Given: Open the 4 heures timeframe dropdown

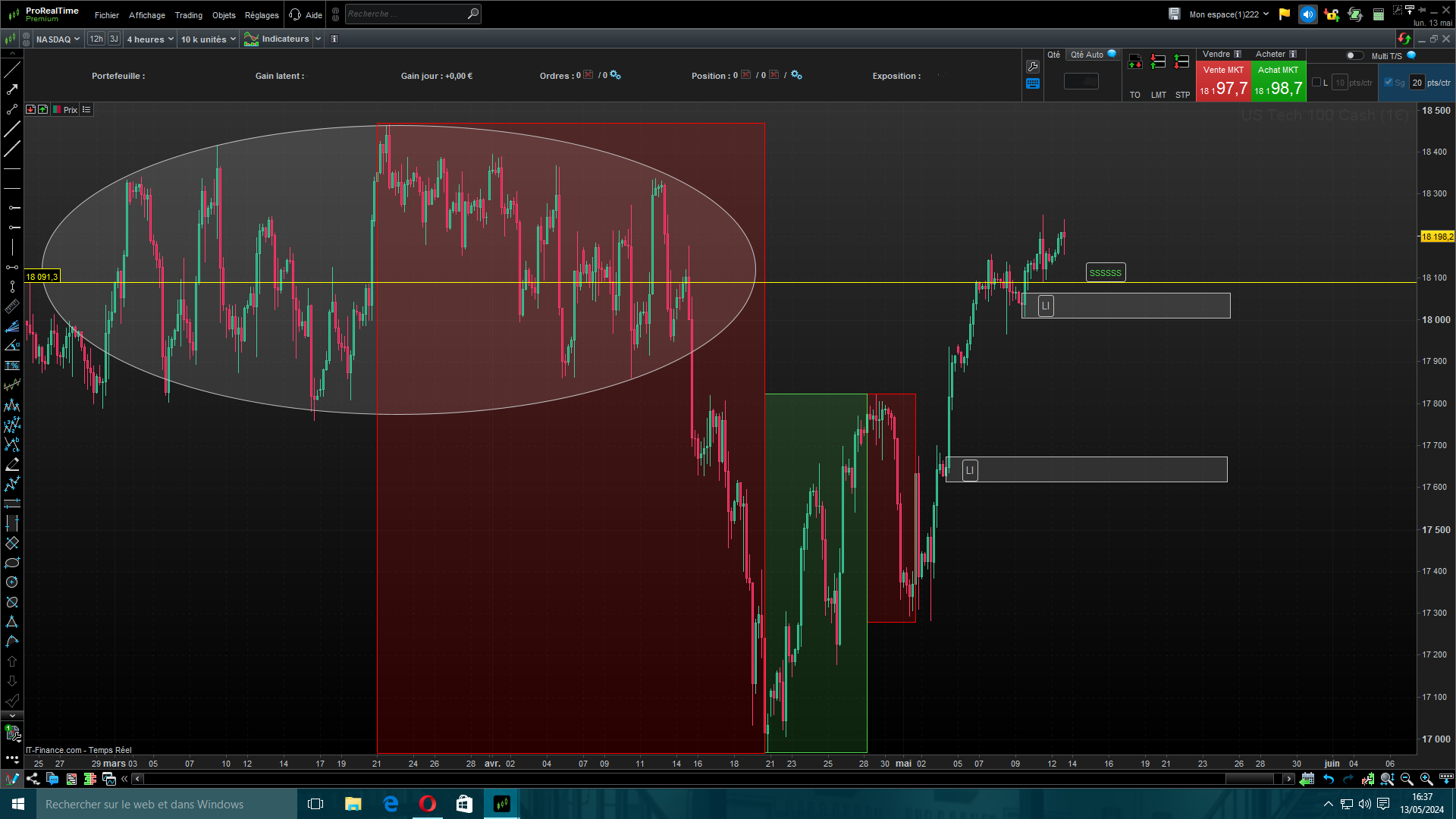Looking at the screenshot, I should coord(150,39).
